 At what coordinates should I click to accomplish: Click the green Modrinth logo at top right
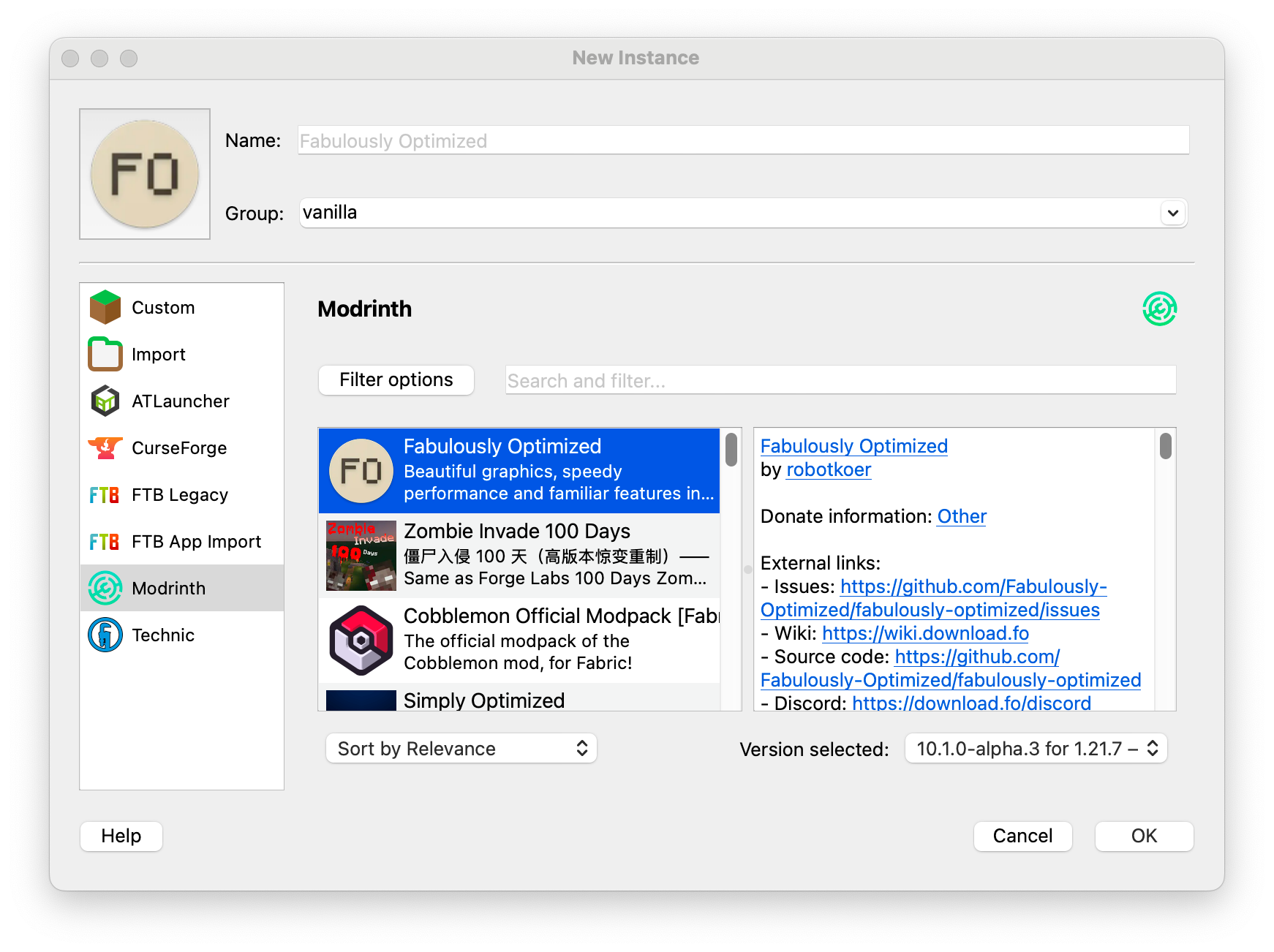(x=1159, y=309)
